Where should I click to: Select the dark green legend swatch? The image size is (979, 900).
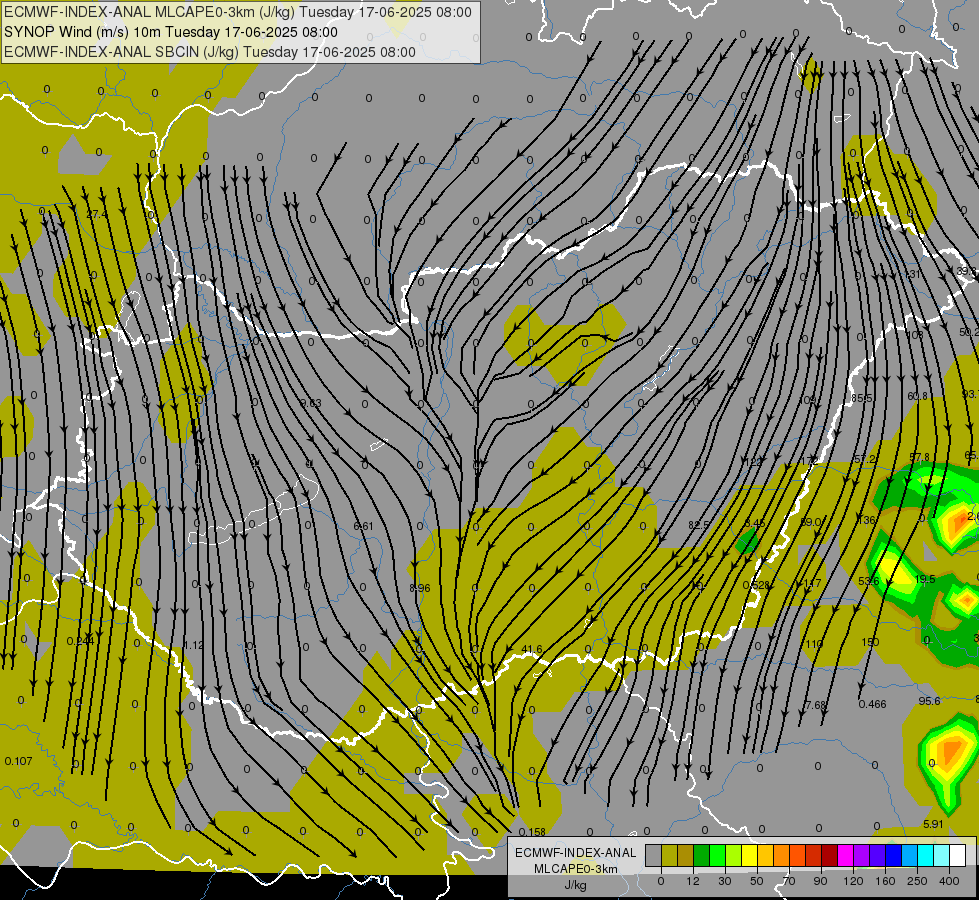point(702,855)
